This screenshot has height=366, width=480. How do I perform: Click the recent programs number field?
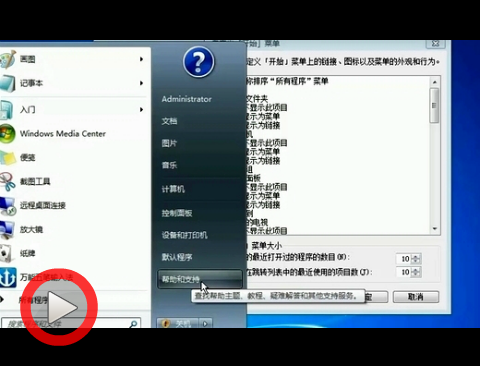click(x=404, y=259)
